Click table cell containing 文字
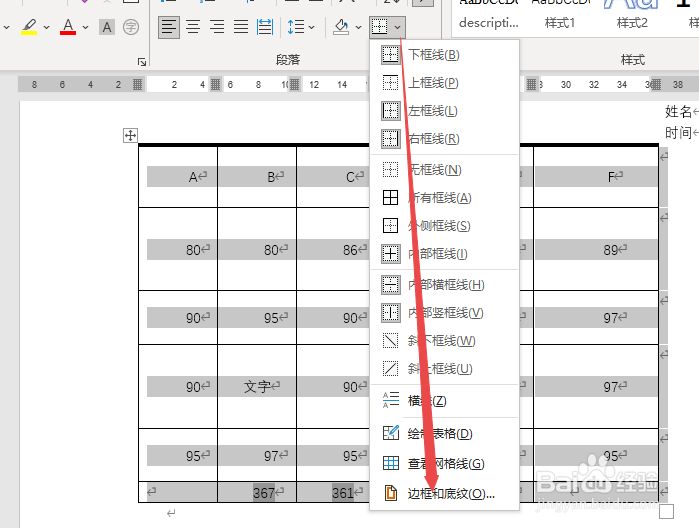The image size is (699, 528). click(257, 387)
